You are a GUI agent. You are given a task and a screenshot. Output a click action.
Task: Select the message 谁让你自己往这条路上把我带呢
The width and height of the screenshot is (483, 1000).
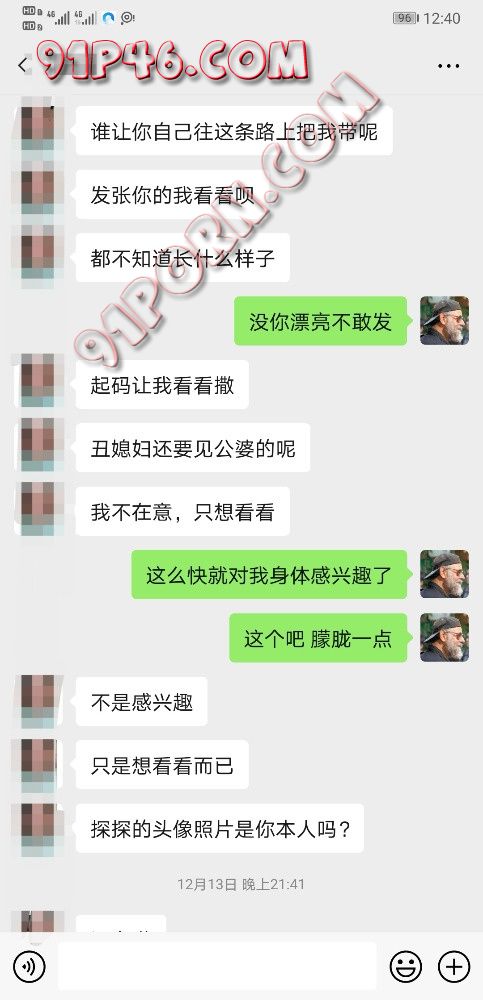(234, 131)
